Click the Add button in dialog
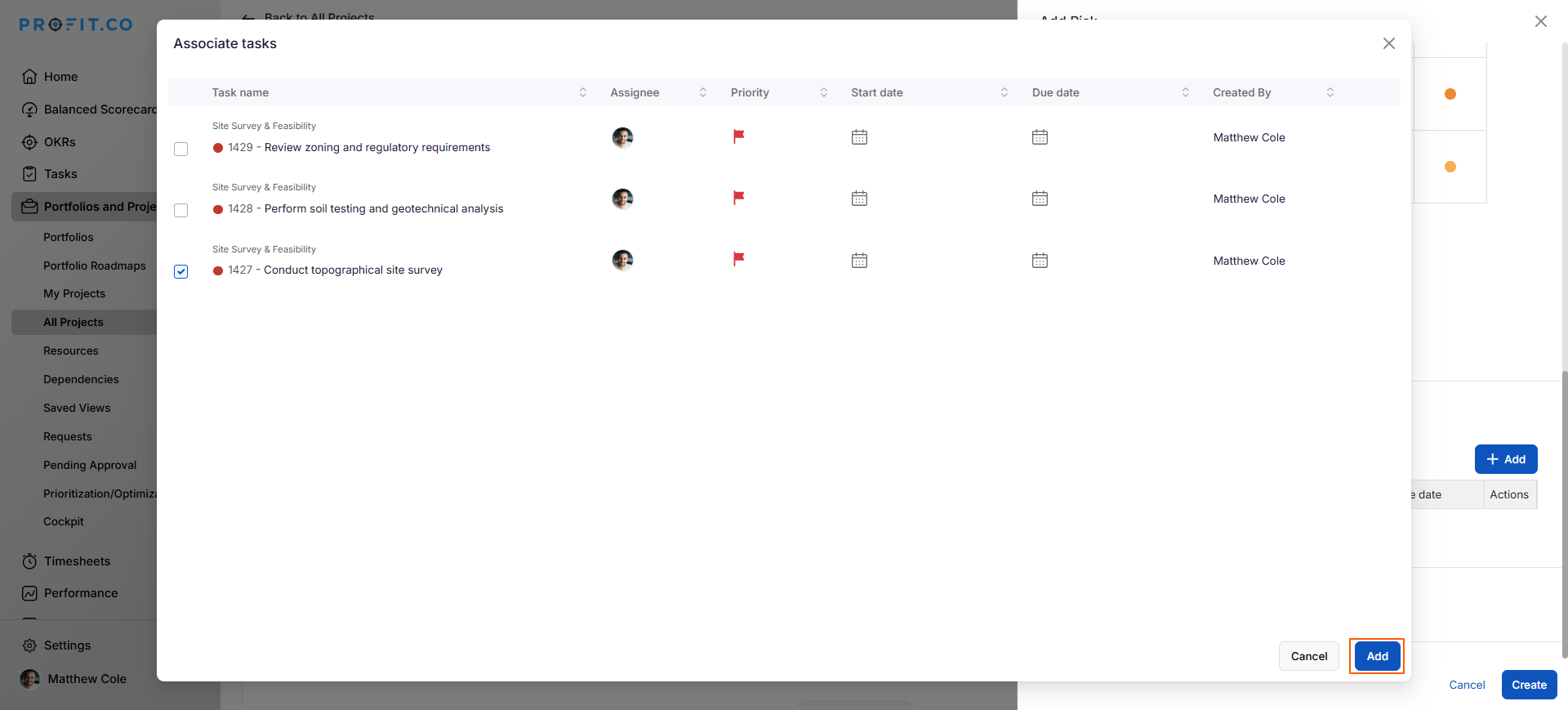Image resolution: width=1568 pixels, height=710 pixels. [1377, 656]
